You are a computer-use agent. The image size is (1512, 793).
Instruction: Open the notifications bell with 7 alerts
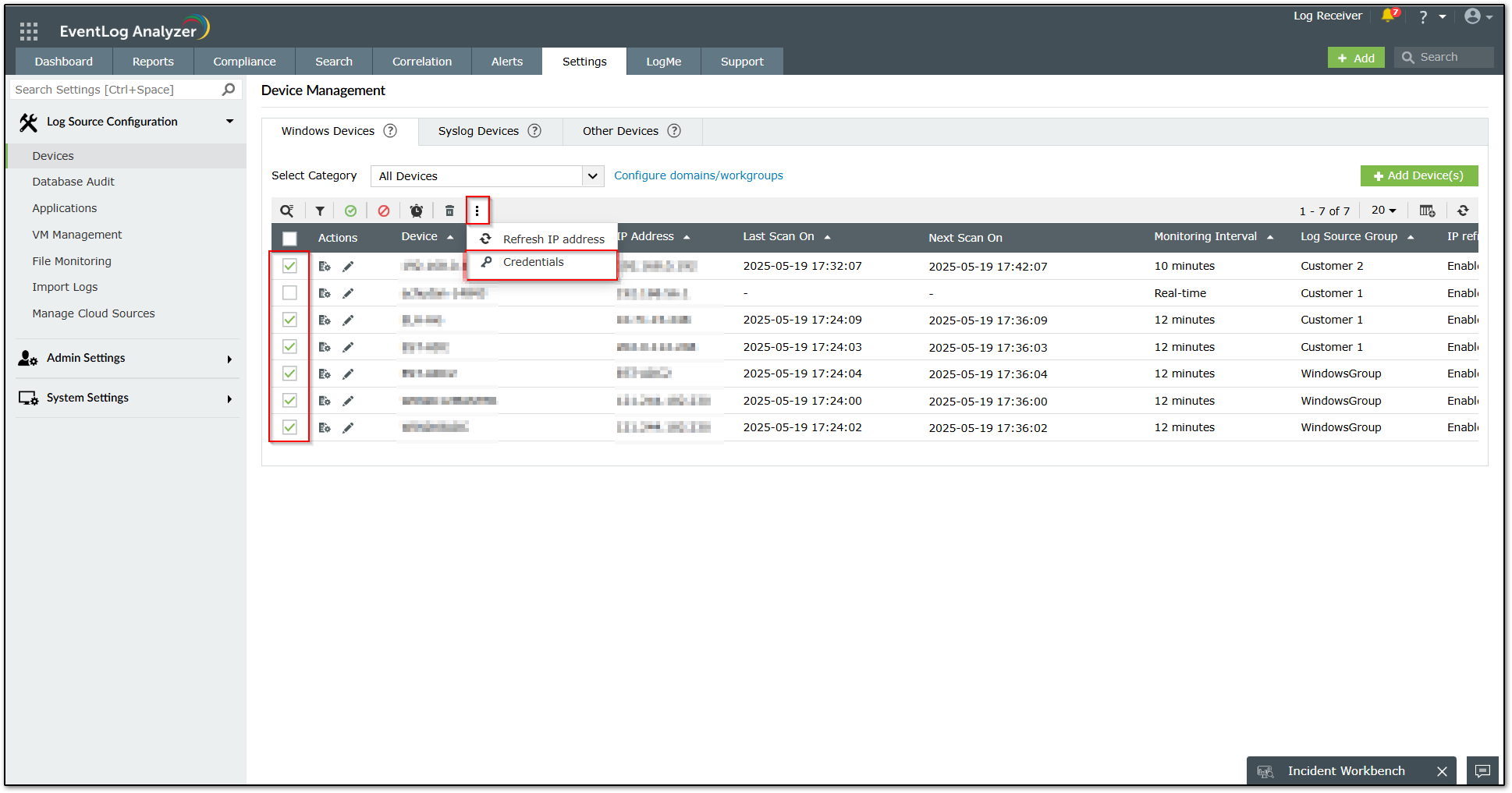(x=1389, y=16)
